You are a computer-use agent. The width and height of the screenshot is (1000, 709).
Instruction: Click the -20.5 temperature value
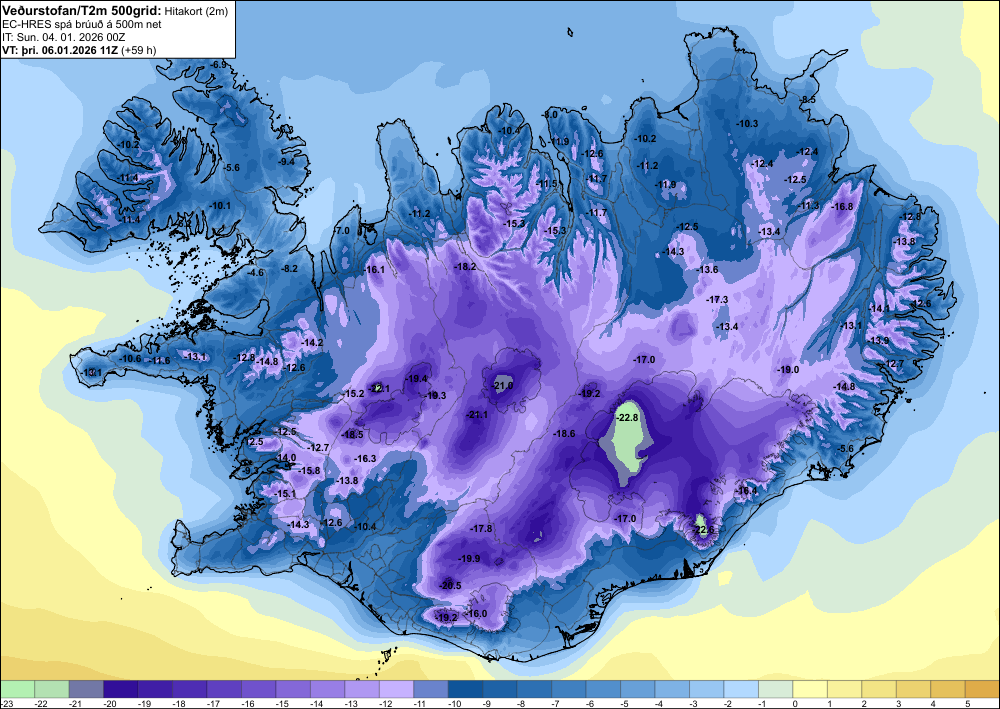pos(450,585)
